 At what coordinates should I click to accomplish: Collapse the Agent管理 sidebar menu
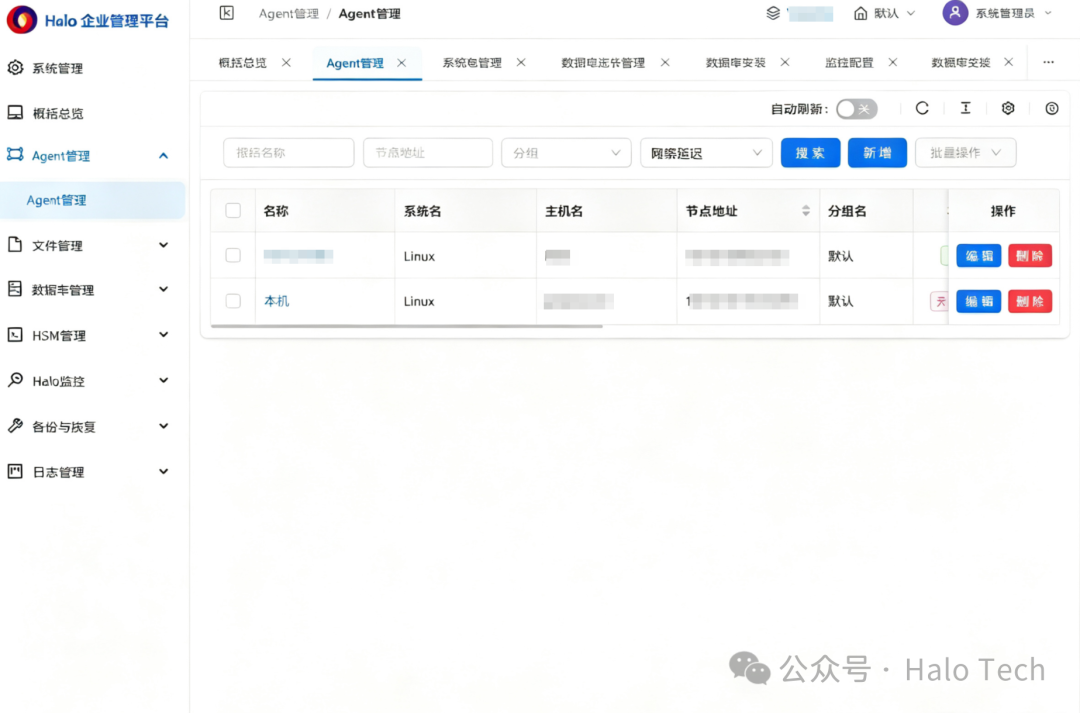pyautogui.click(x=163, y=156)
